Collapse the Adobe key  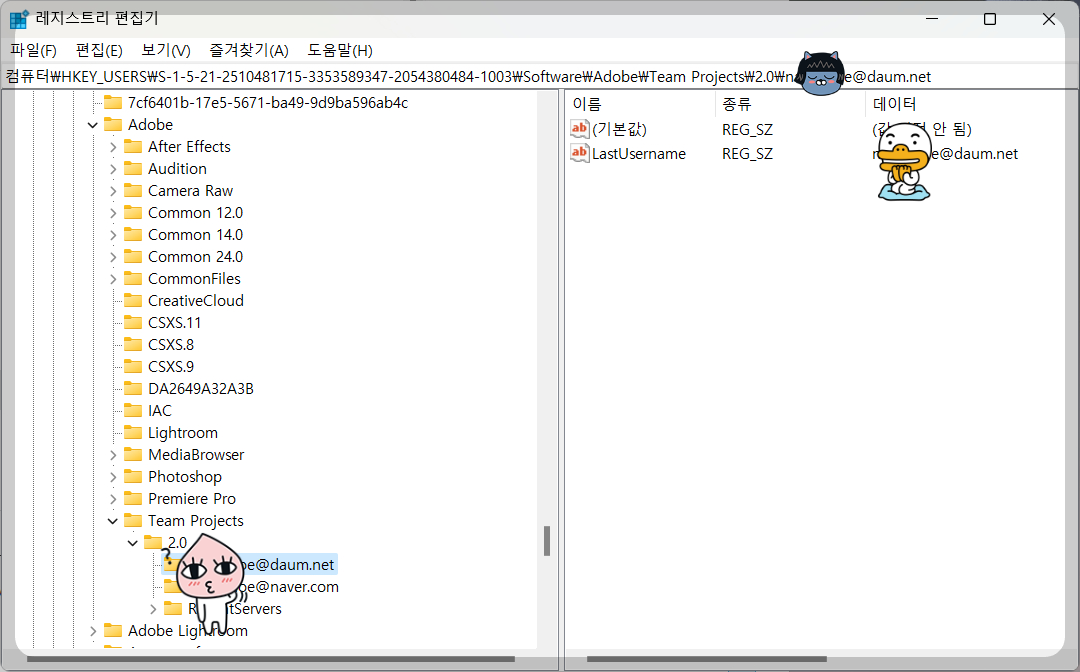93,125
